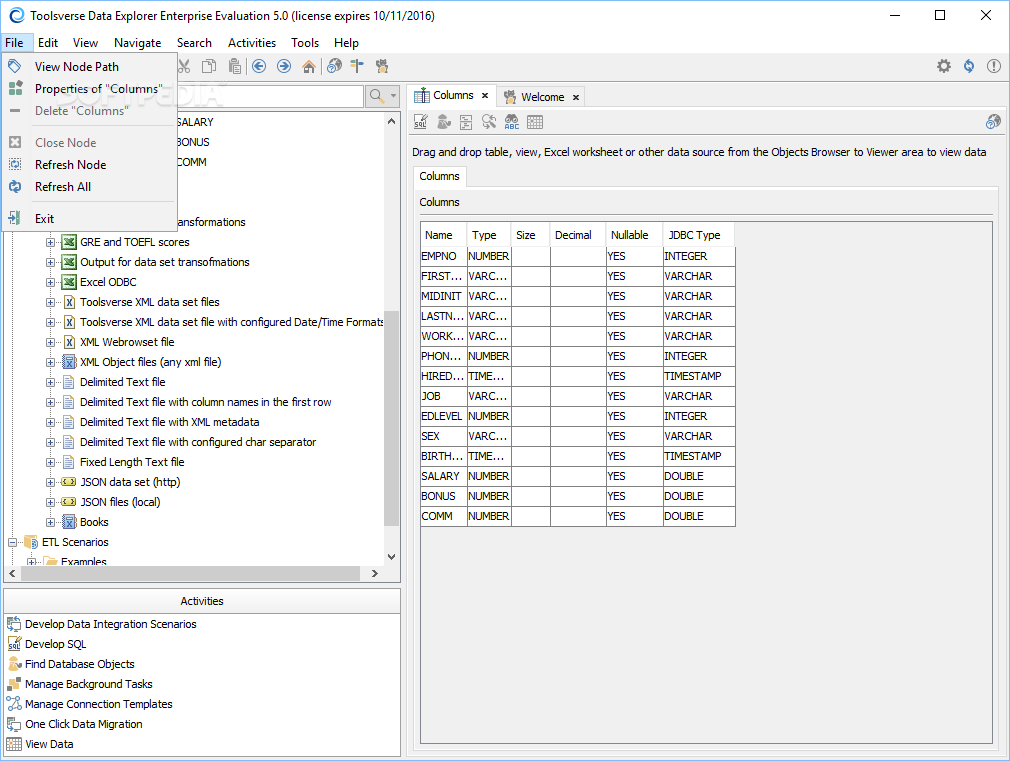1010x761 pixels.
Task: Select Refresh Node in File menu
Action: 89,164
